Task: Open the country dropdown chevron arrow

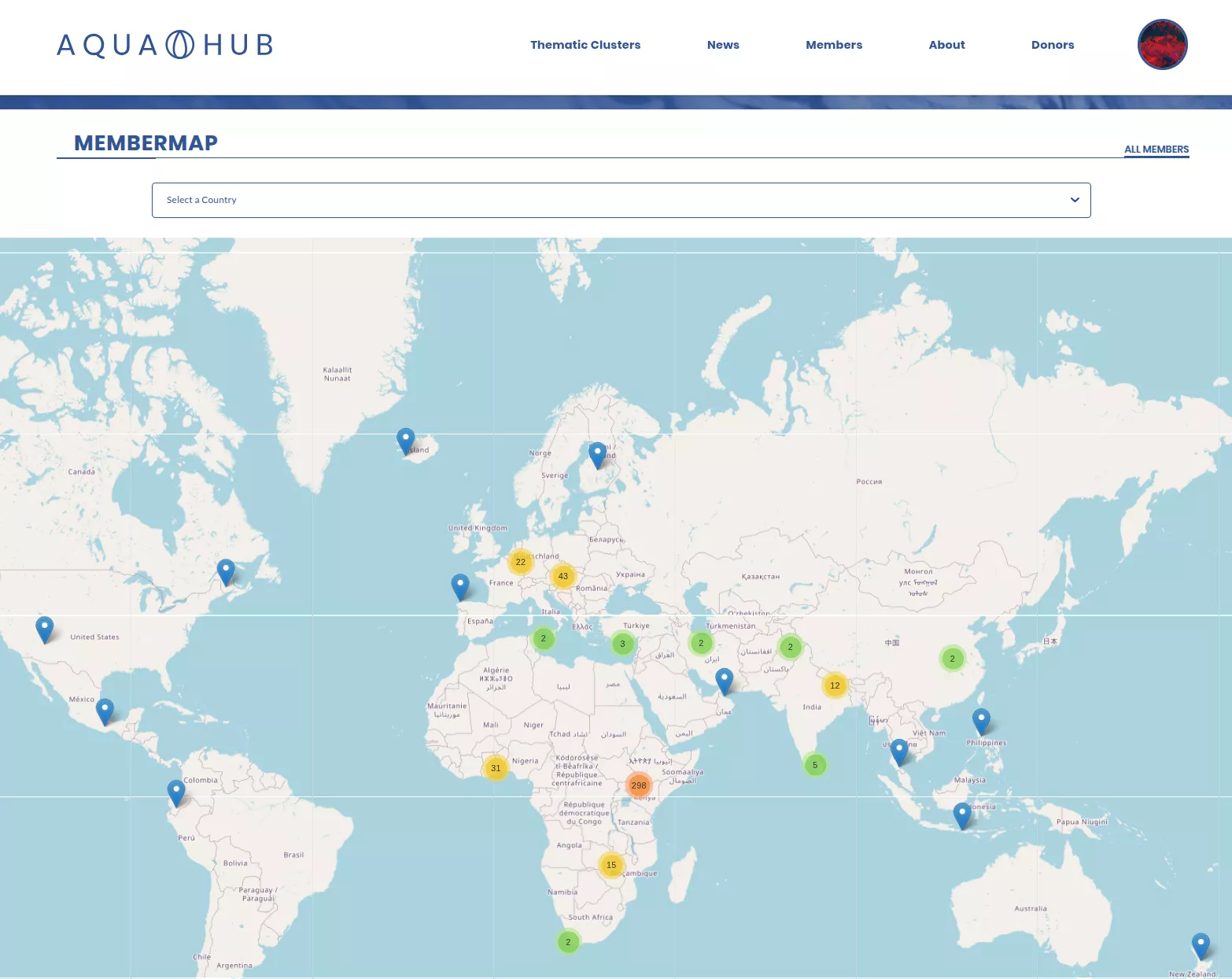Action: [x=1074, y=200]
